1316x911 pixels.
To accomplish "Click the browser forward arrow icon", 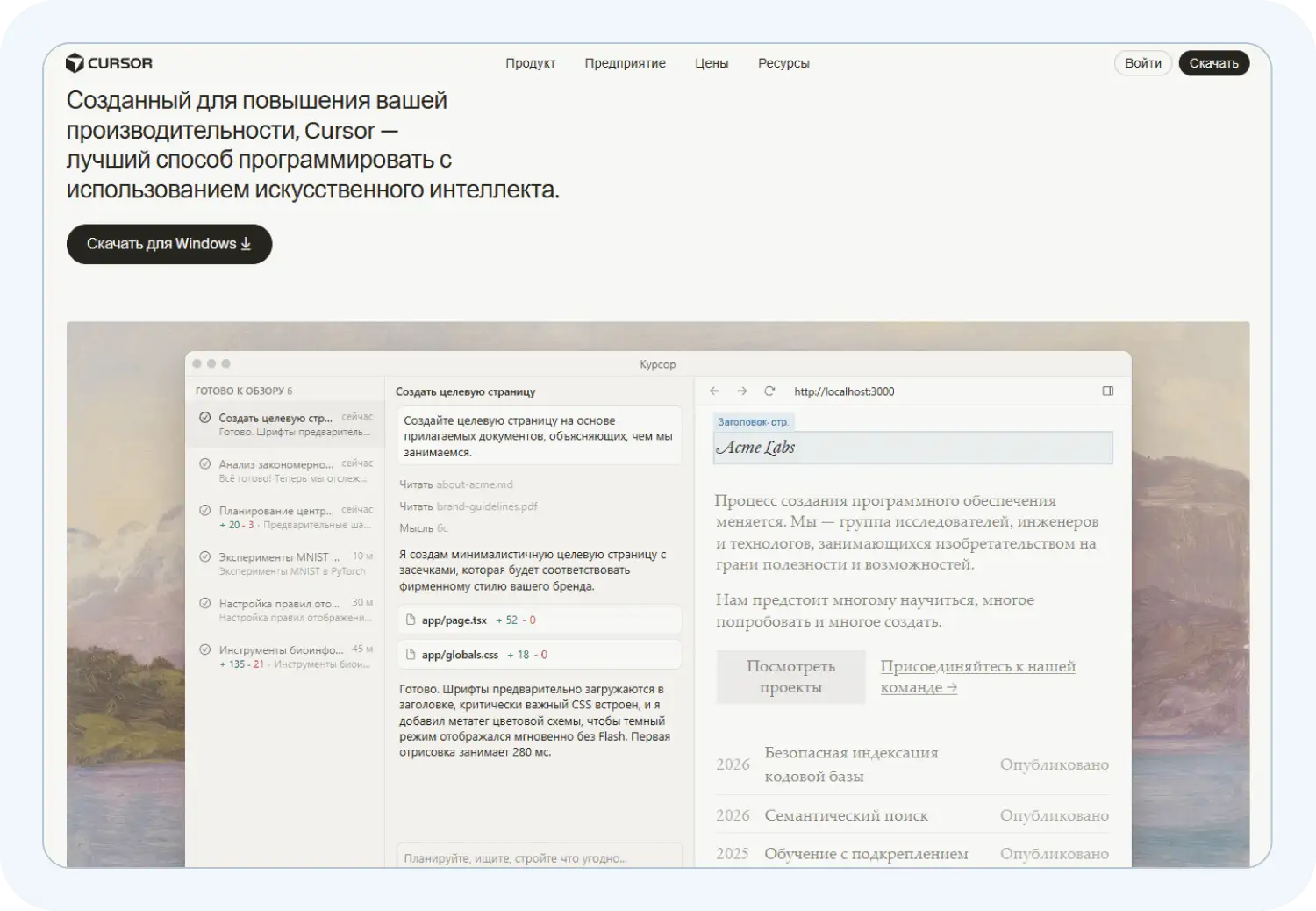I will tap(742, 391).
